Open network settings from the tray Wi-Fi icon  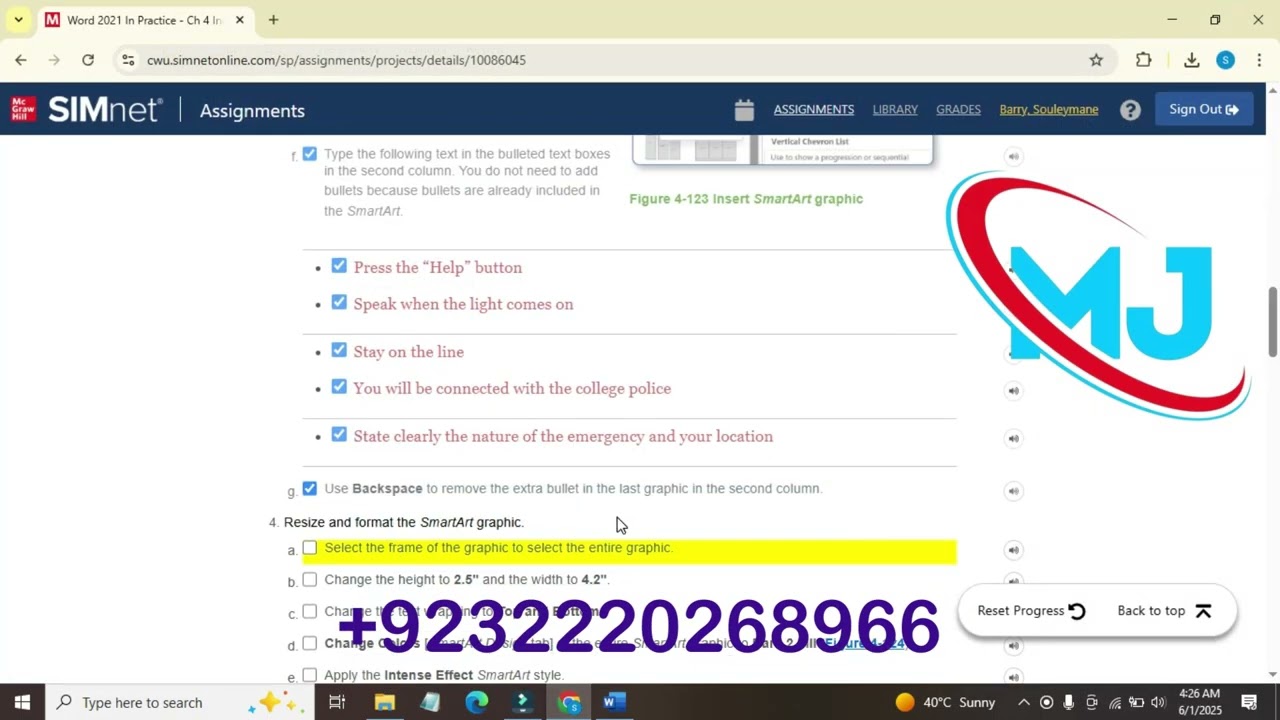[x=1115, y=702]
